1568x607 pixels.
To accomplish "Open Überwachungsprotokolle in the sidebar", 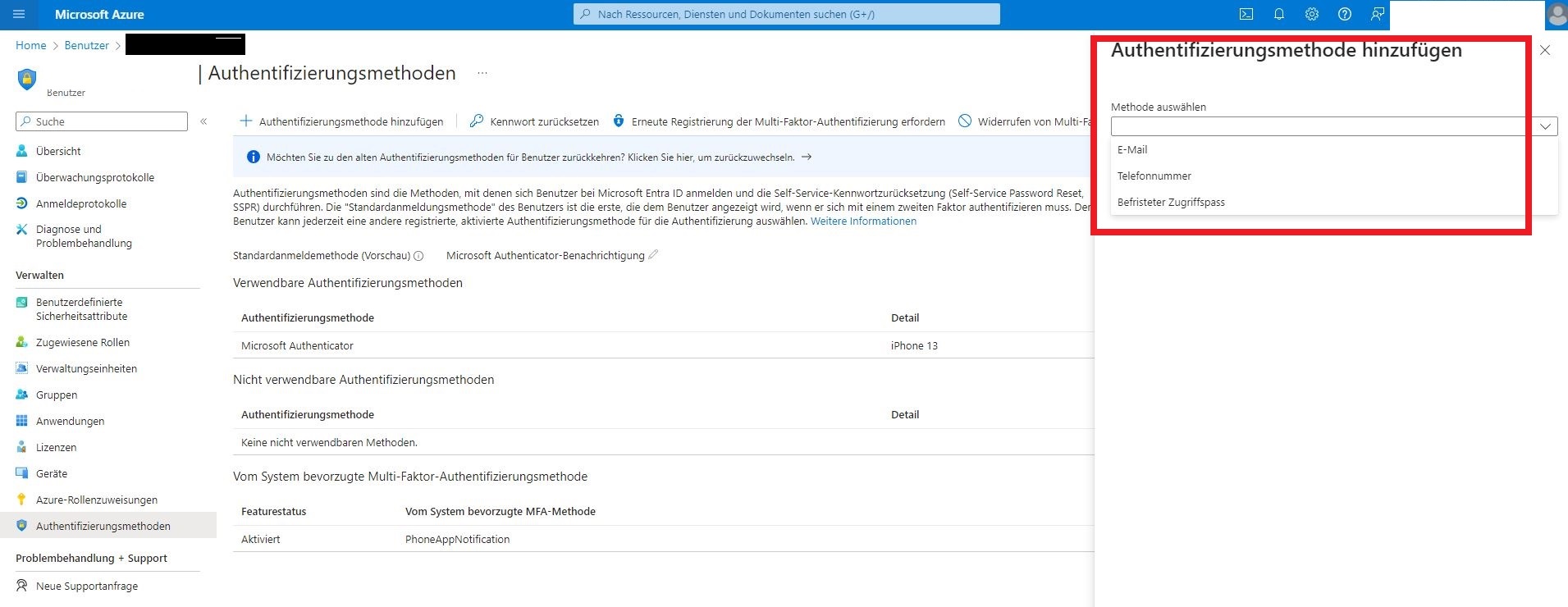I will click(x=95, y=177).
